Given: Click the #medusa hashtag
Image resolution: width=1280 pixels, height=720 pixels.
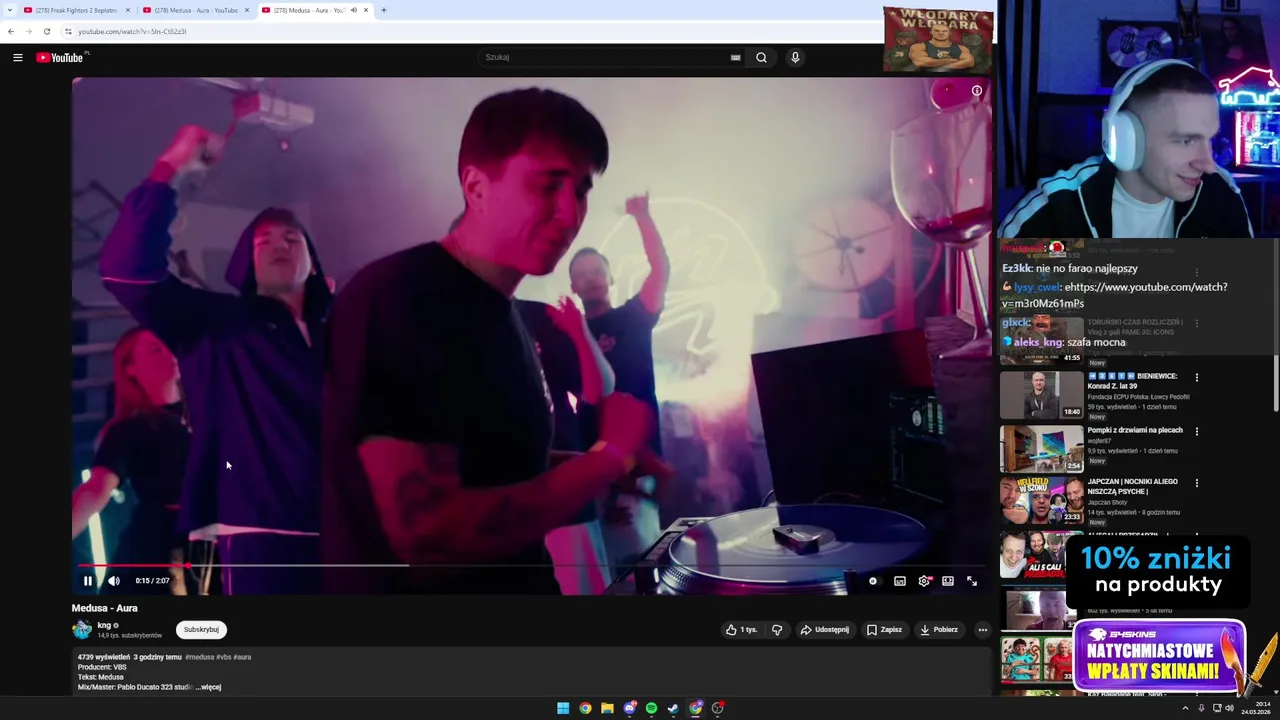Looking at the screenshot, I should click(x=199, y=657).
